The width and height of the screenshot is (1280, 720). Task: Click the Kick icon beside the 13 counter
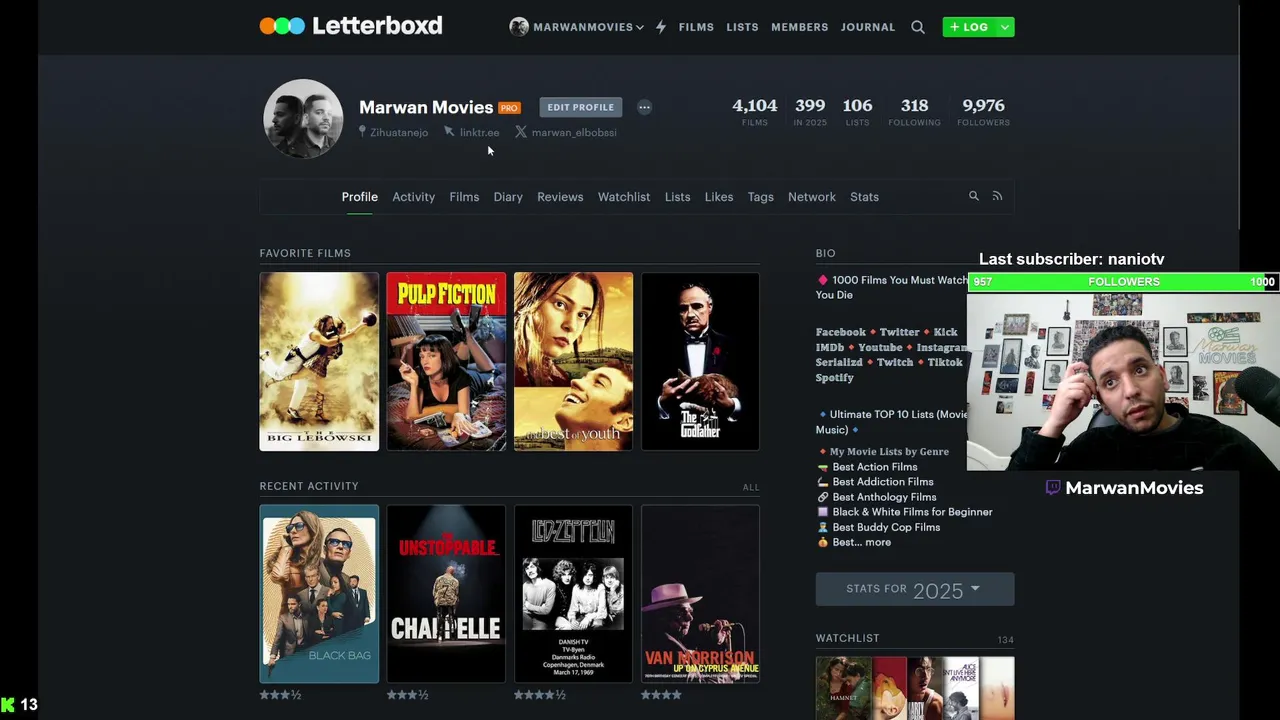pyautogui.click(x=8, y=705)
